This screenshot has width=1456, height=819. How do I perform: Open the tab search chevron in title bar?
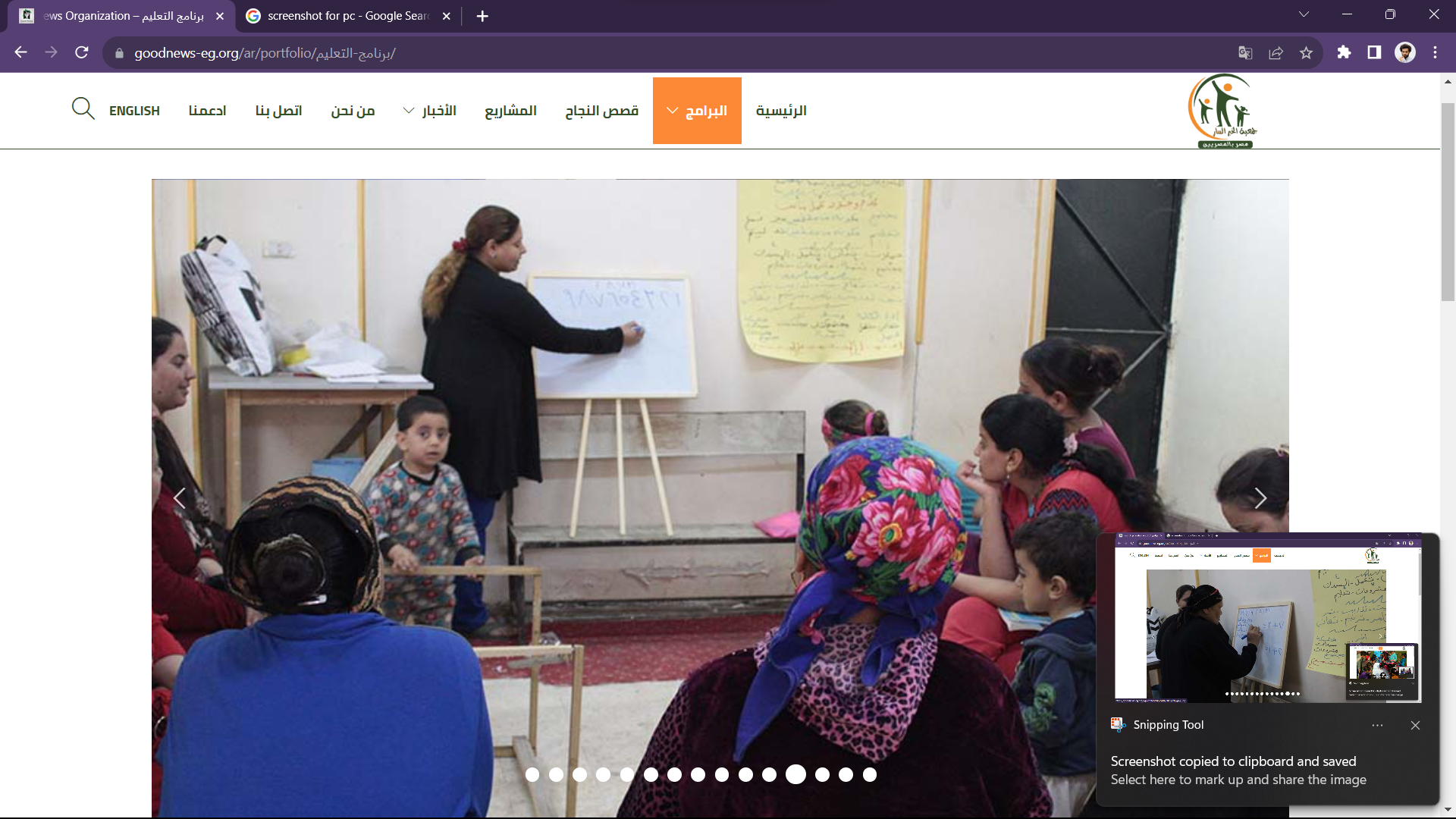1304,14
